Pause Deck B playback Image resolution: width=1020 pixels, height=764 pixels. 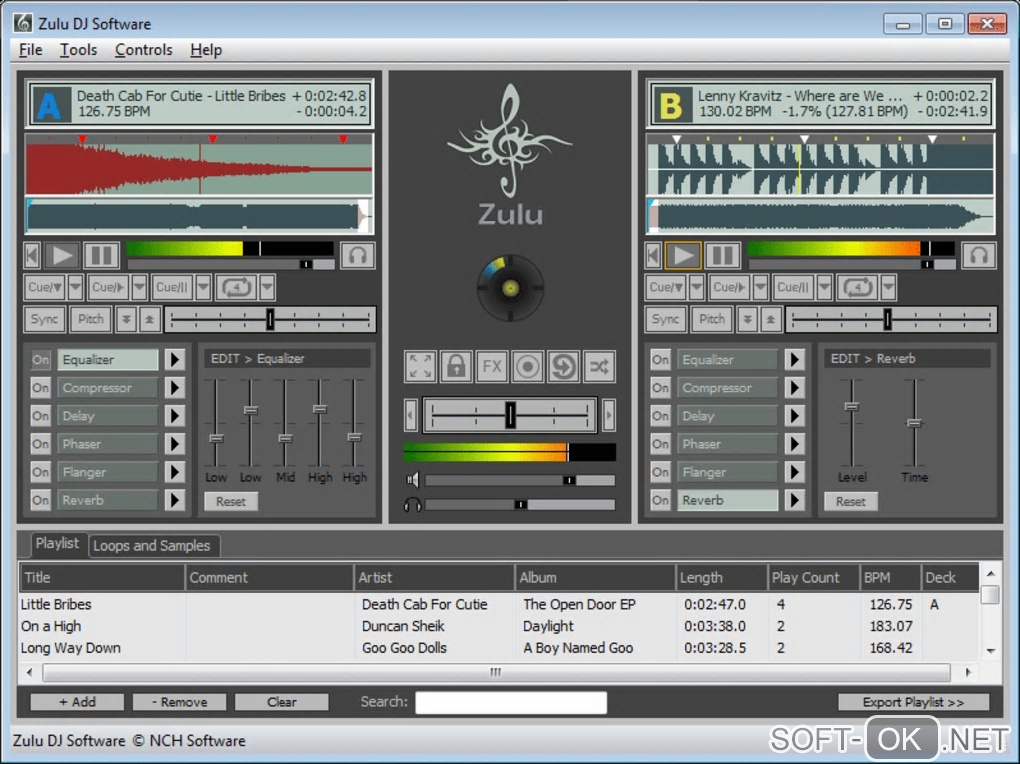point(723,255)
